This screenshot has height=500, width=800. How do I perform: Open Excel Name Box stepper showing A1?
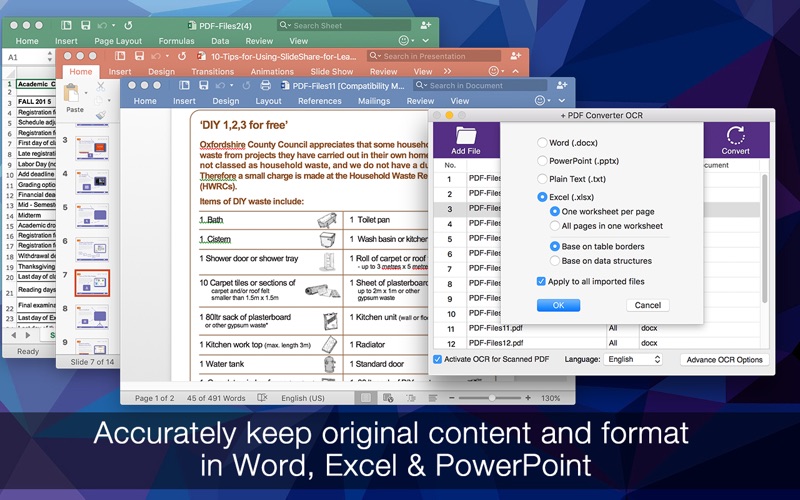[49, 56]
